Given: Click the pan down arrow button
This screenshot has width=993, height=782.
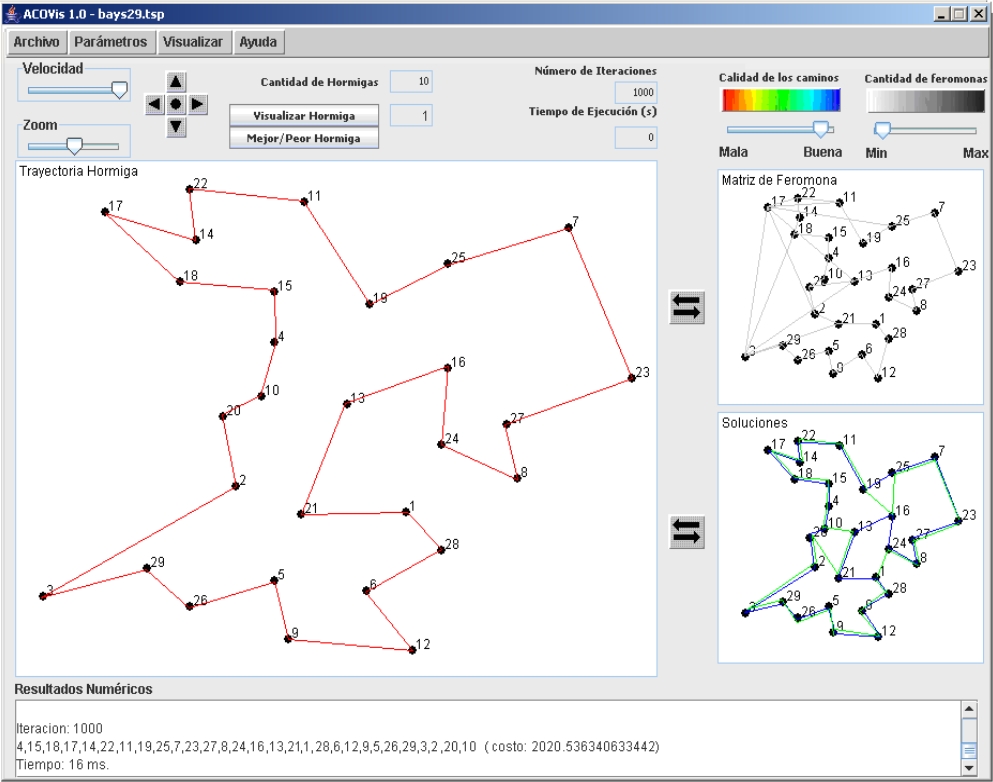Looking at the screenshot, I should [175, 126].
